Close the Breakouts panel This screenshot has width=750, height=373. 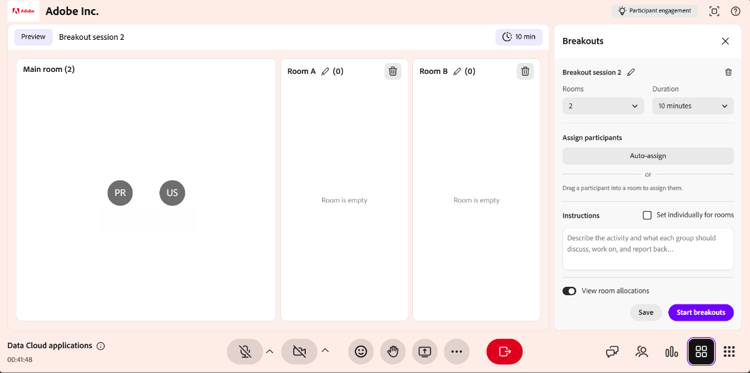[725, 41]
